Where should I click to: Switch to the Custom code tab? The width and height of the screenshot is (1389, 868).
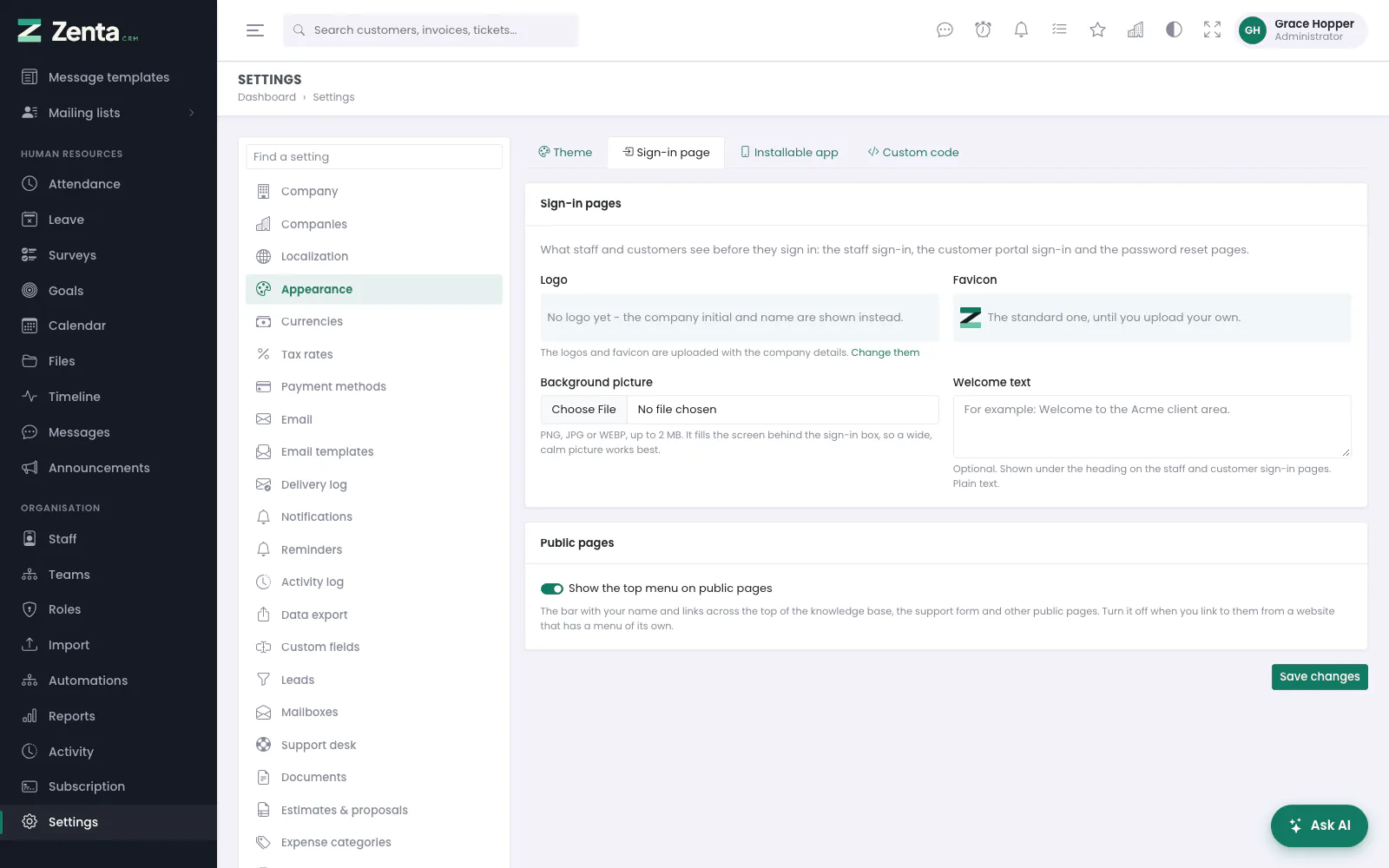913,152
